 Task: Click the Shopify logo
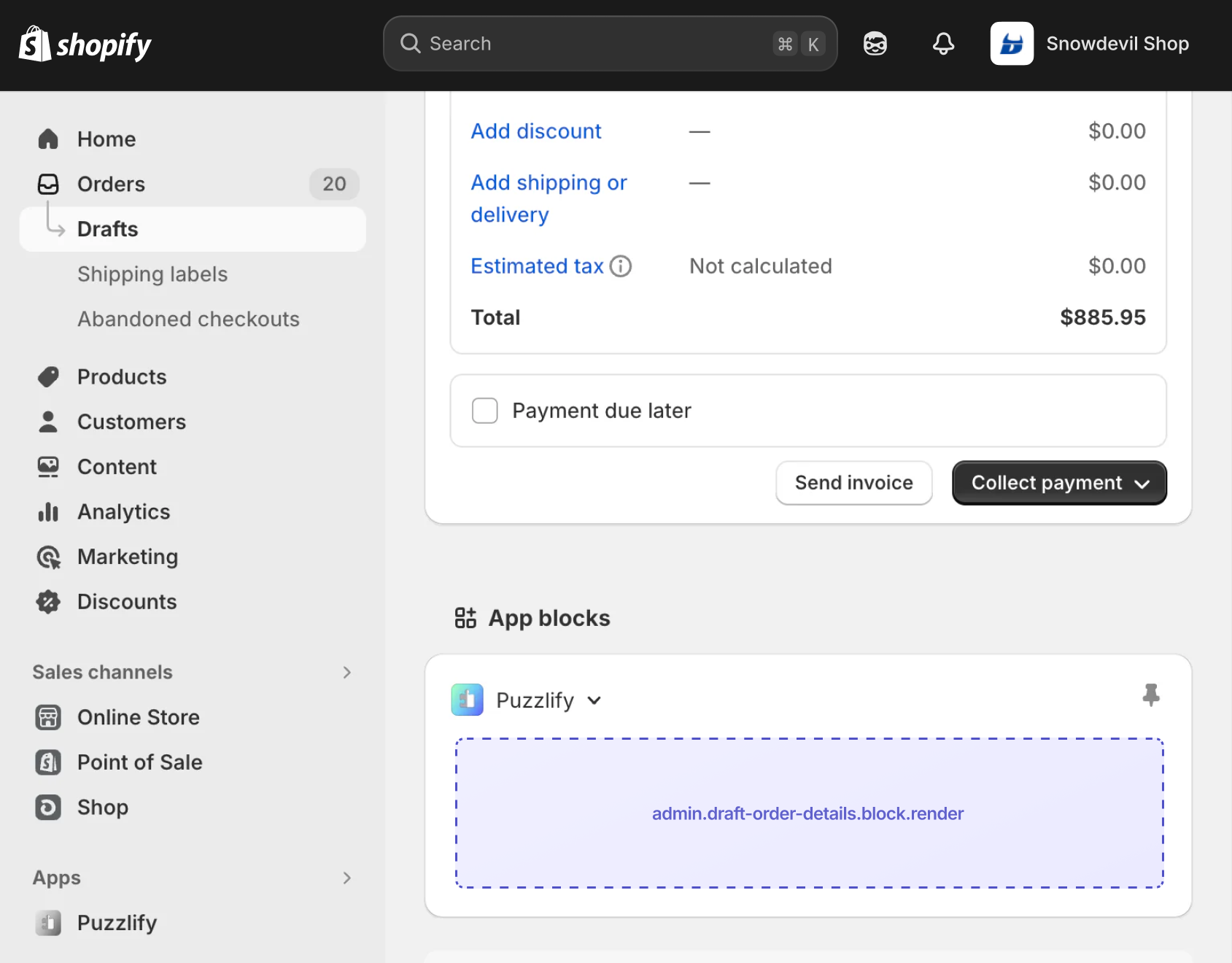[85, 45]
